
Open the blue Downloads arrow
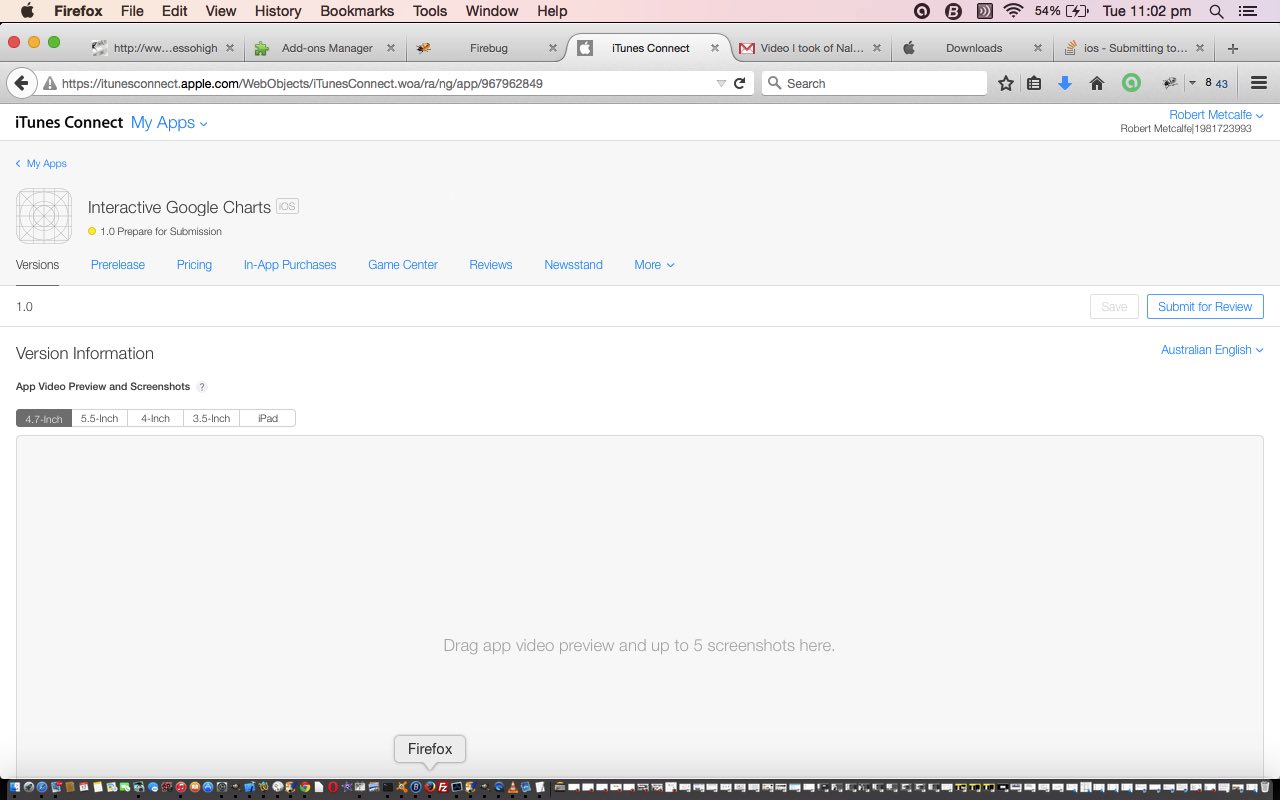pos(1065,84)
